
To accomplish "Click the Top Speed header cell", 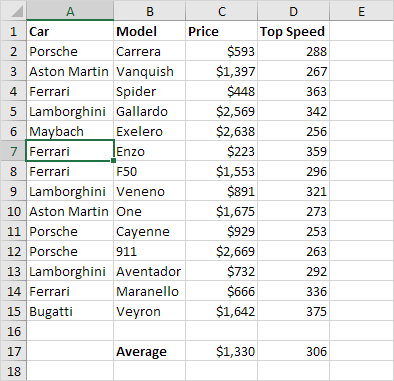I will pyautogui.click(x=293, y=31).
